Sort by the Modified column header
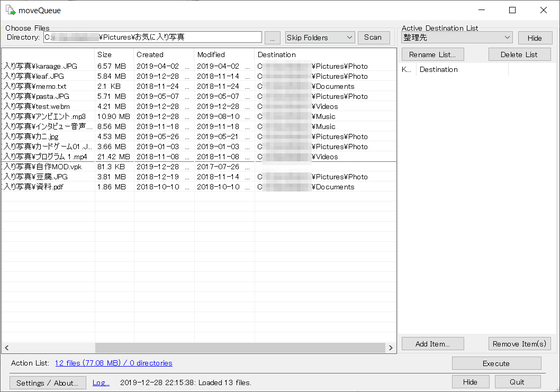 (225, 55)
